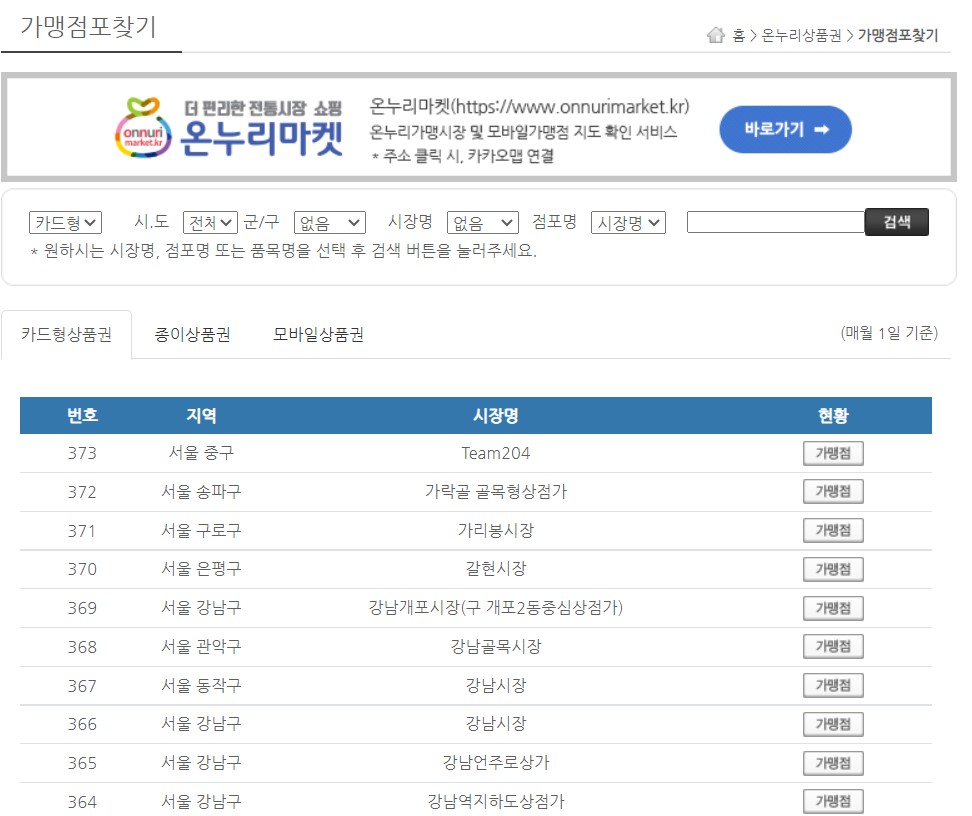Open 가맹점 list for Team204

[x=833, y=452]
